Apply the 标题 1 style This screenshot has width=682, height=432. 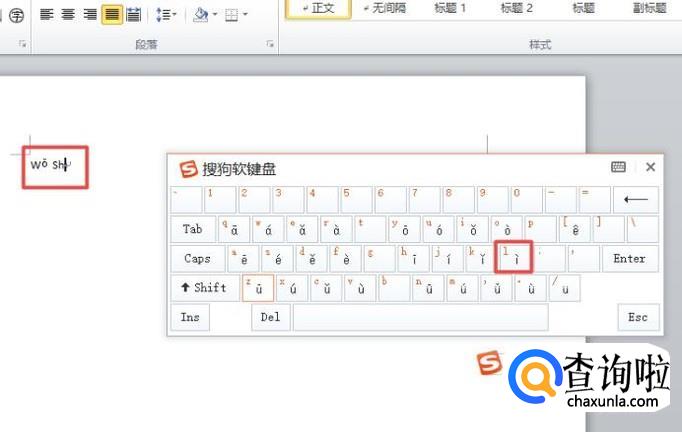[450, 8]
